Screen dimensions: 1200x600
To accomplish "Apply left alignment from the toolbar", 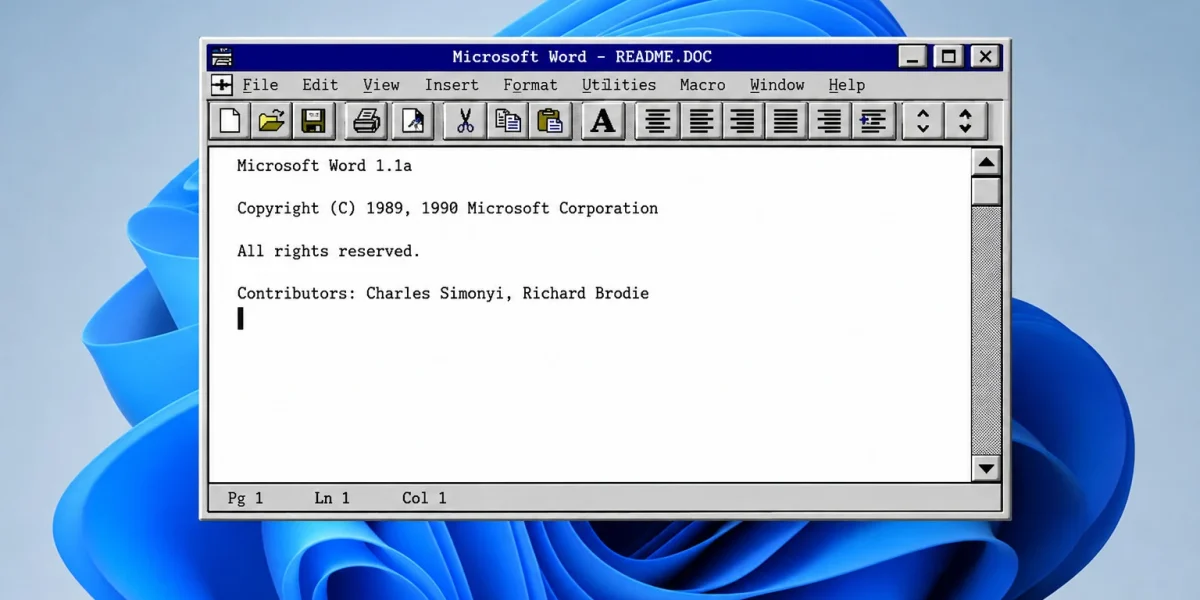I will pyautogui.click(x=700, y=121).
